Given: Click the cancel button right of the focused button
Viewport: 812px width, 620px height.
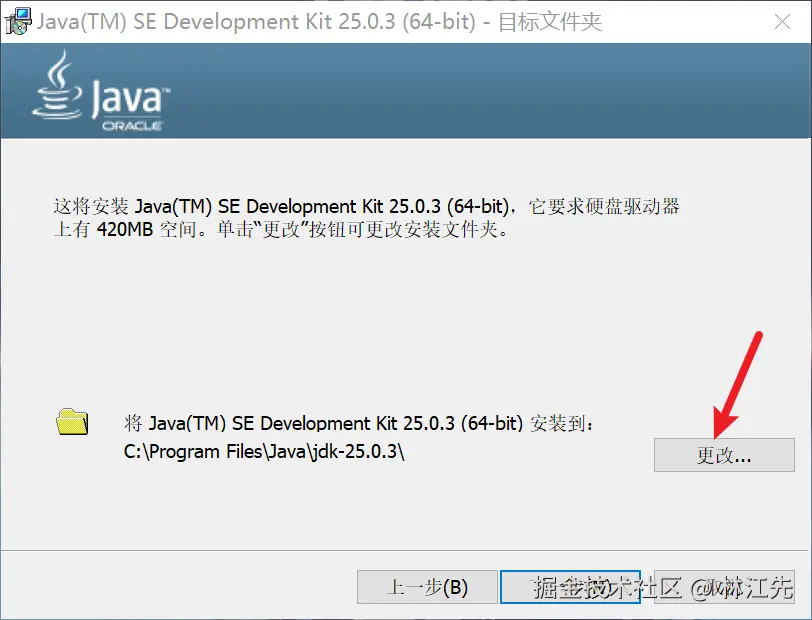Looking at the screenshot, I should click(724, 587).
